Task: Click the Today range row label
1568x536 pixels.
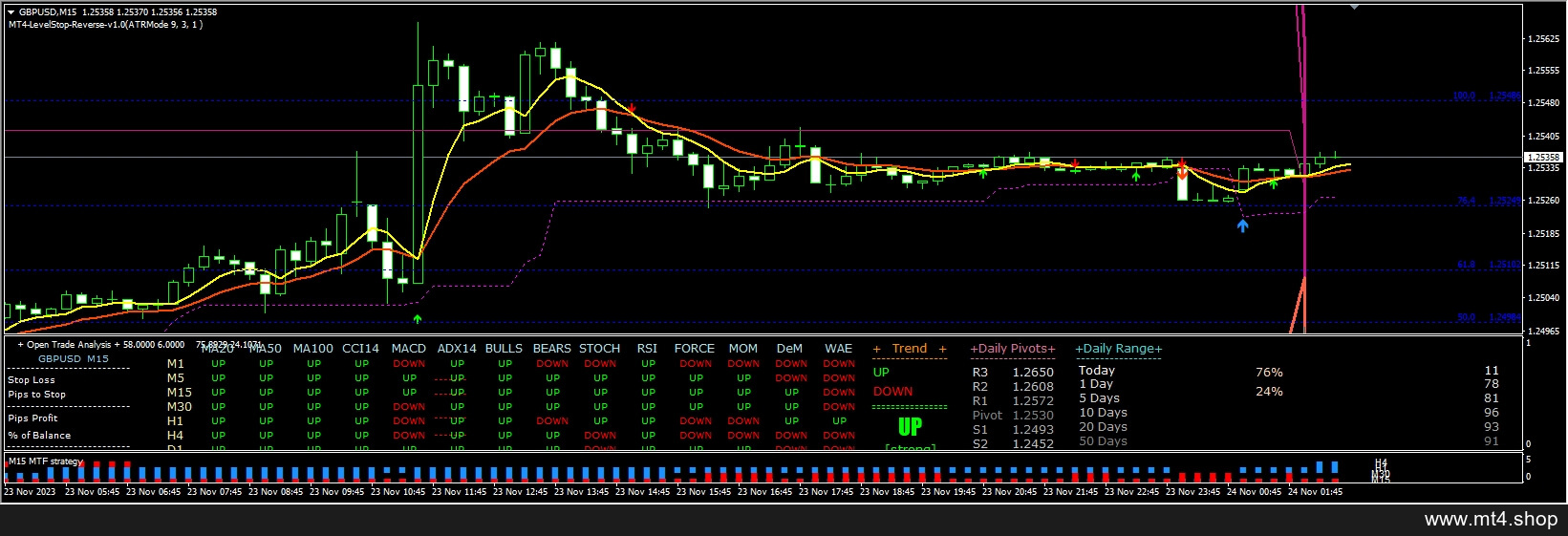Action: coord(1097,371)
